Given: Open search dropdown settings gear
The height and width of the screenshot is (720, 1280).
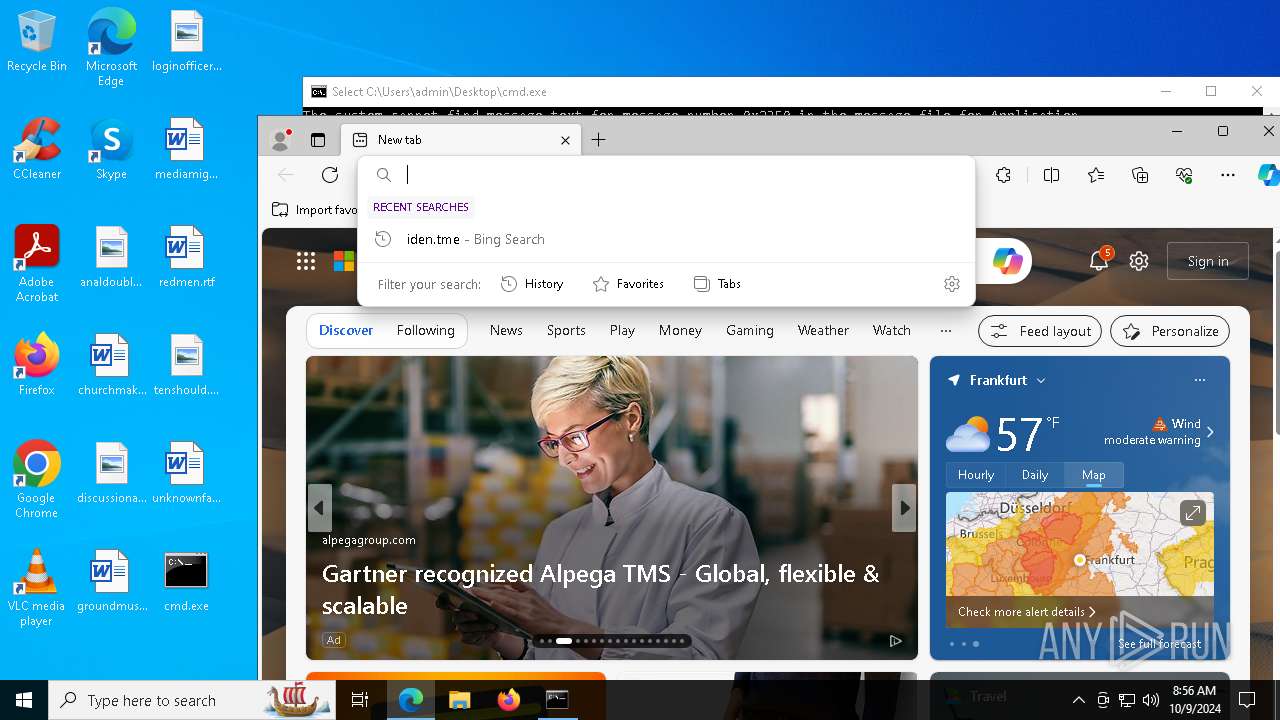Looking at the screenshot, I should (x=952, y=284).
